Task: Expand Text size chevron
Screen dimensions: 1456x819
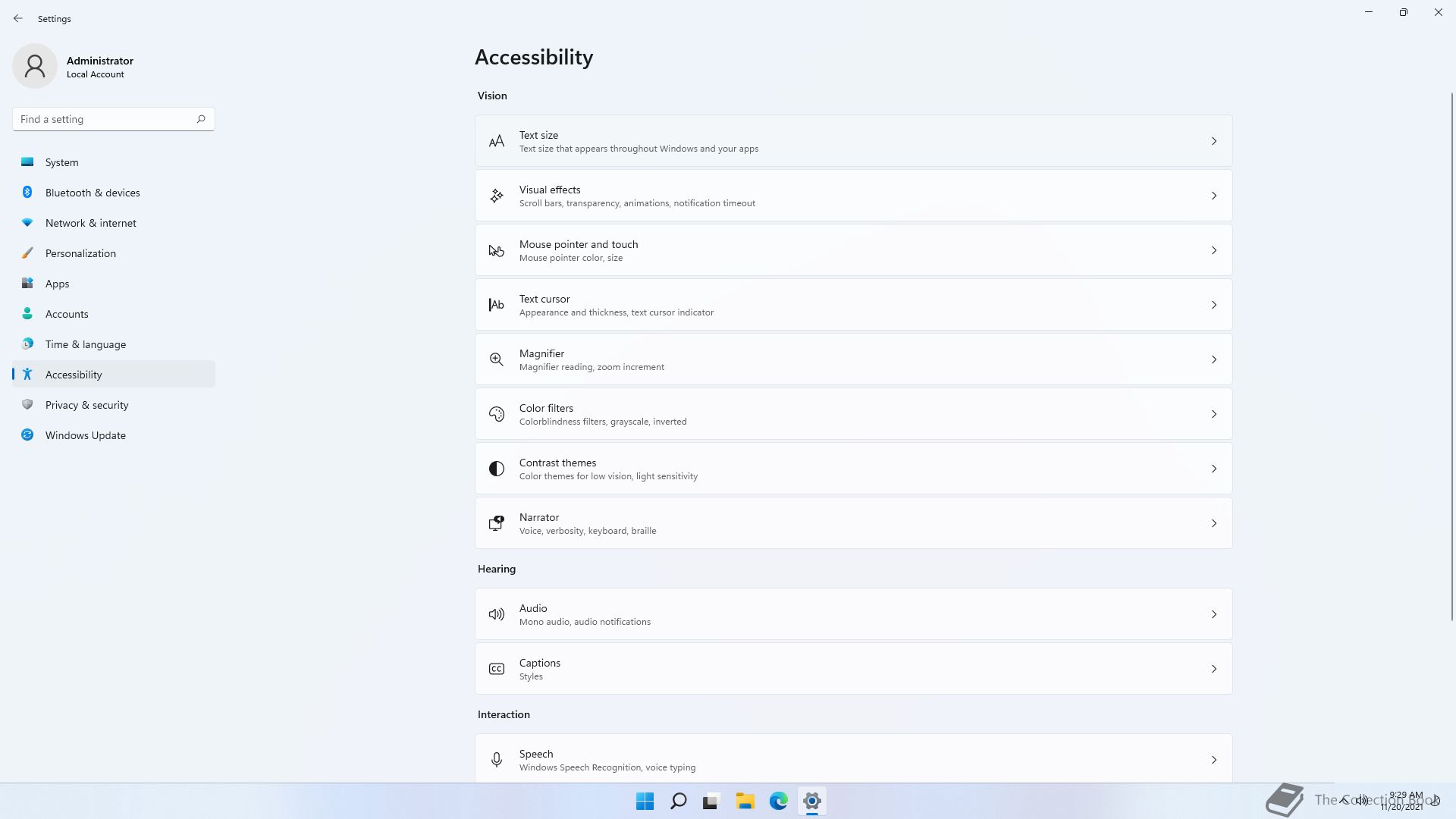Action: (1214, 141)
